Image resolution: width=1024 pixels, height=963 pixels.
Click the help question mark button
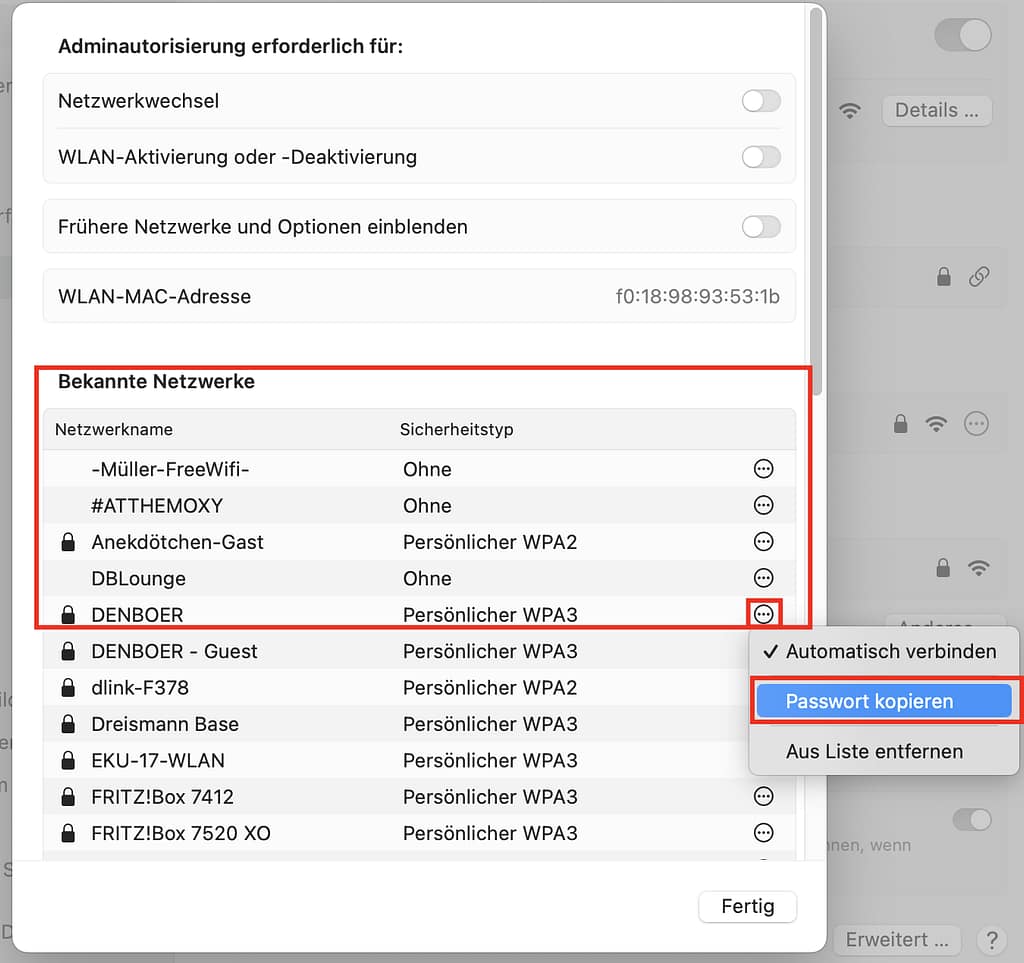(x=991, y=940)
